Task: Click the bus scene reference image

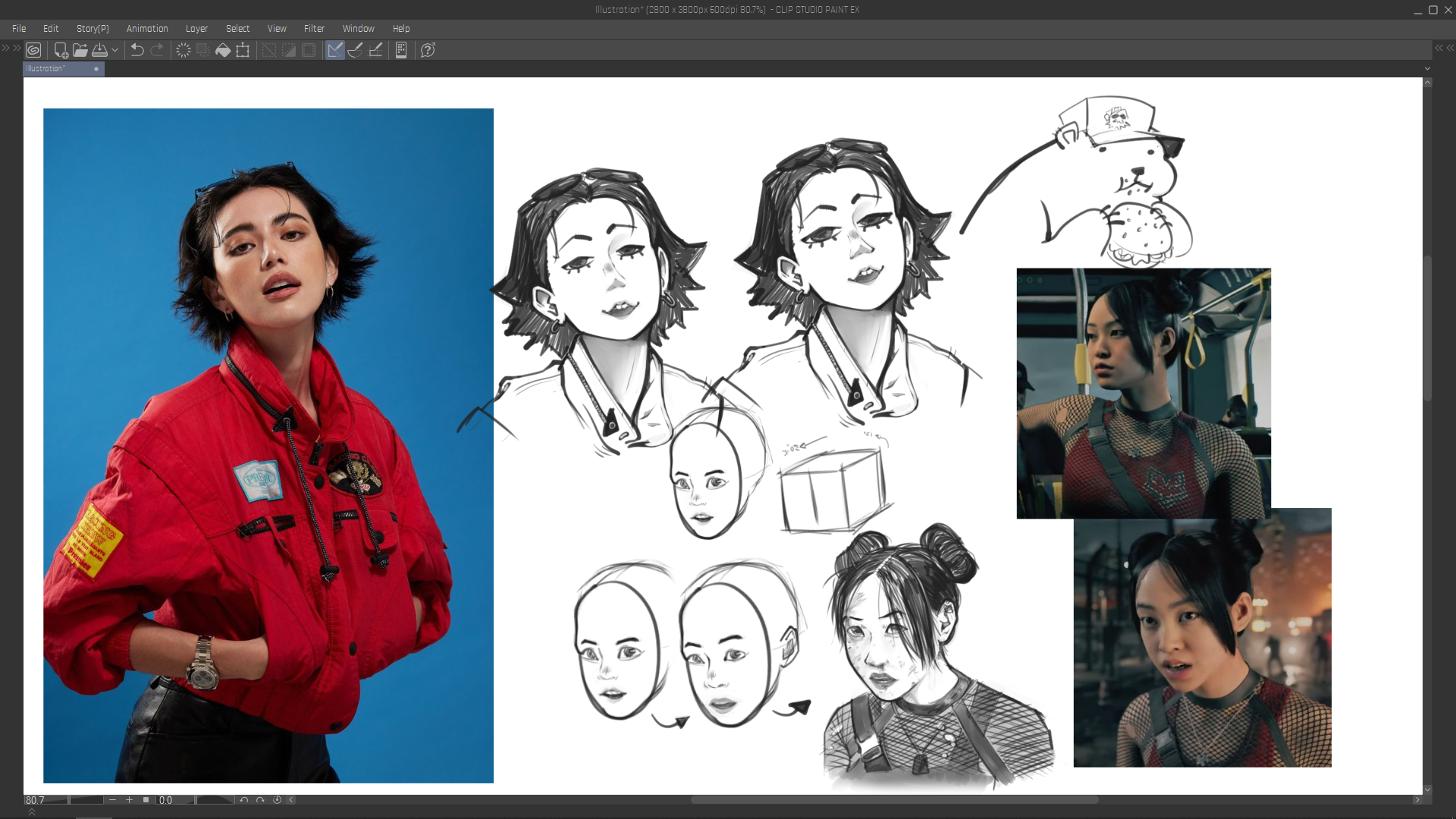Action: [x=1144, y=393]
